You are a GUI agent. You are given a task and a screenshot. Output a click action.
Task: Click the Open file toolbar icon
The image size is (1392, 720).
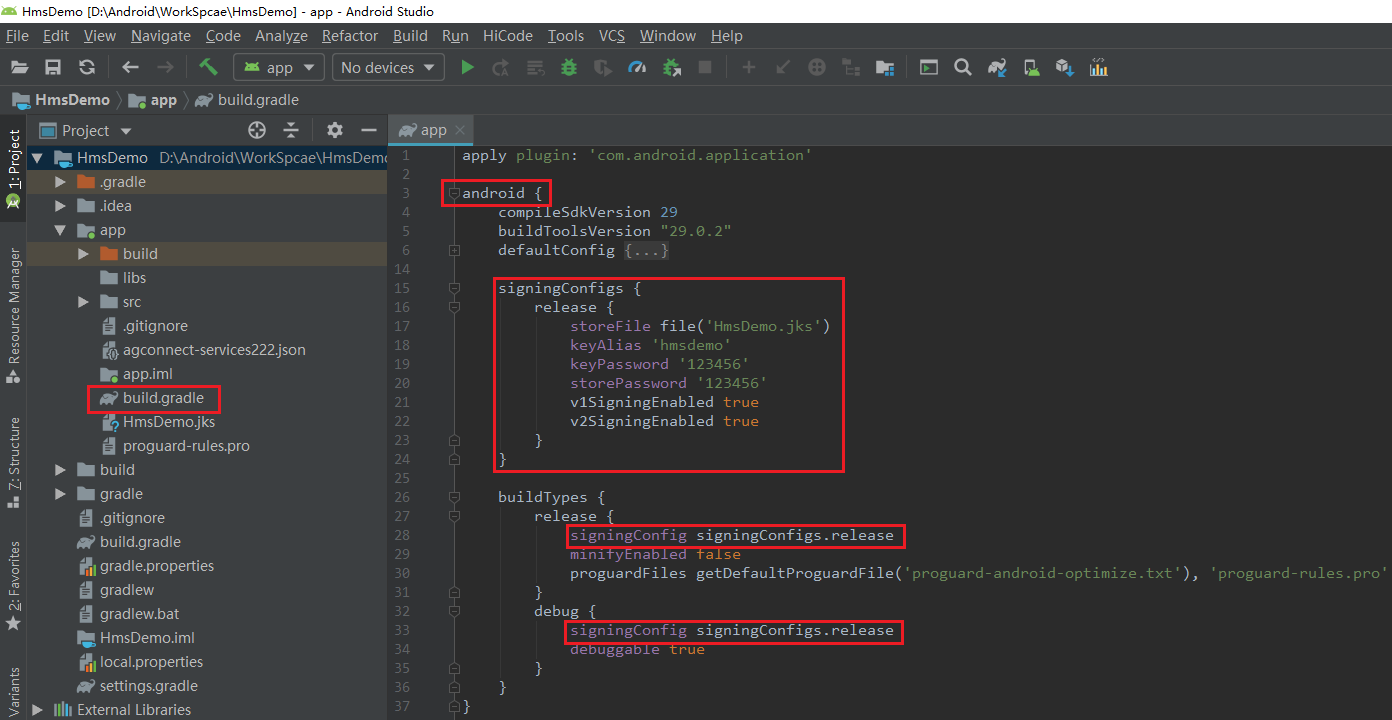(x=19, y=67)
